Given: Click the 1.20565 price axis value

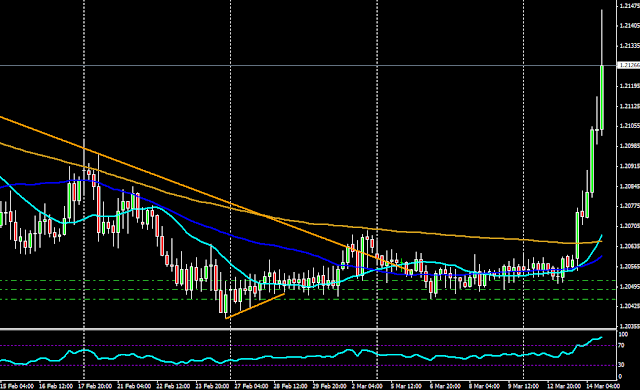Looking at the screenshot, I should (x=629, y=266).
